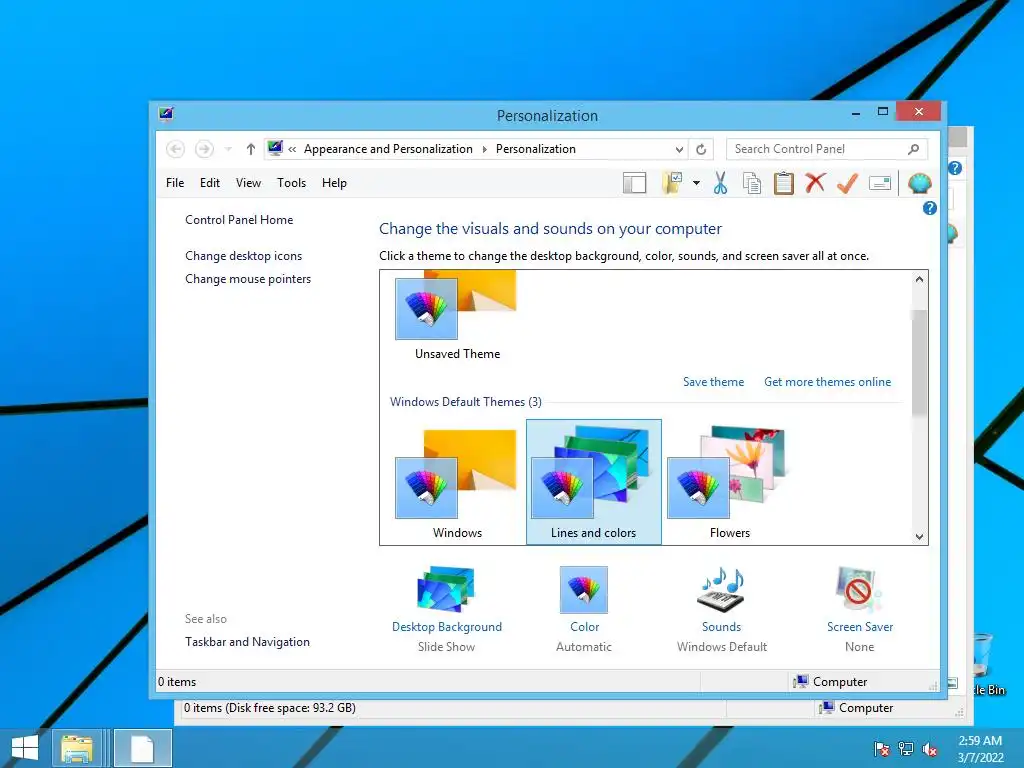
Task: Click the network tray icon
Action: tap(906, 749)
